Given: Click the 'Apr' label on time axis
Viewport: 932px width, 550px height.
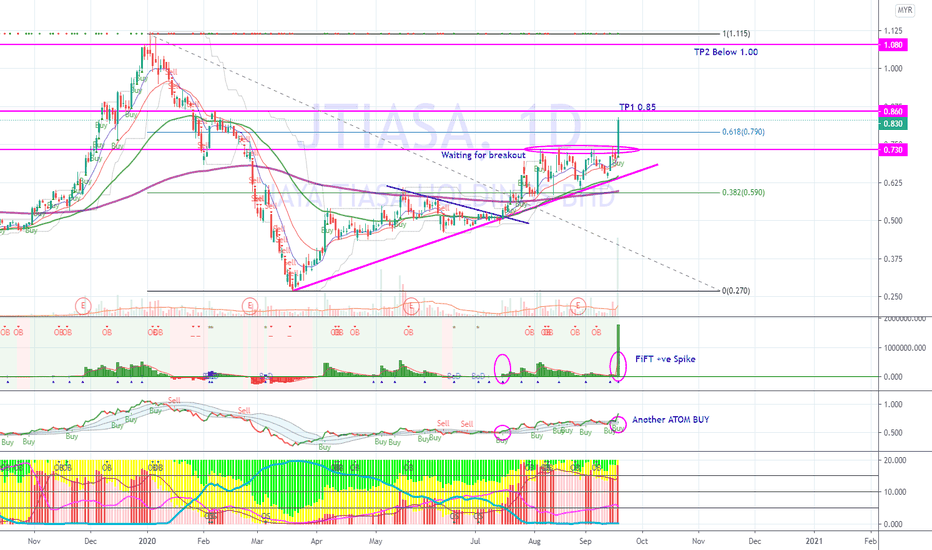Looking at the screenshot, I should point(317,541).
